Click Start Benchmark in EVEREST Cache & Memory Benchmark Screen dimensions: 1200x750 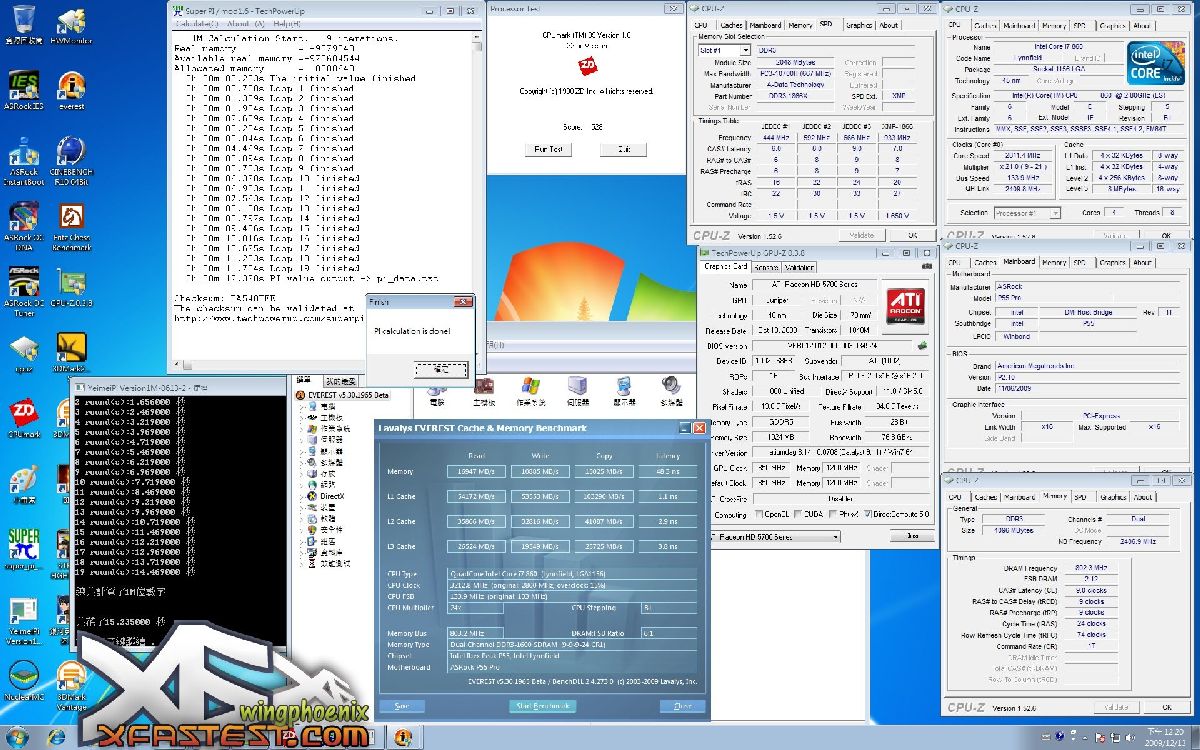544,706
